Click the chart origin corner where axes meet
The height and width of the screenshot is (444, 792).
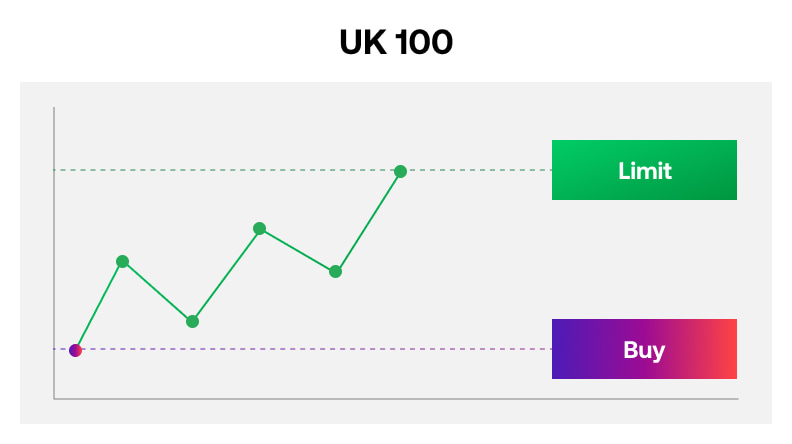coord(54,399)
